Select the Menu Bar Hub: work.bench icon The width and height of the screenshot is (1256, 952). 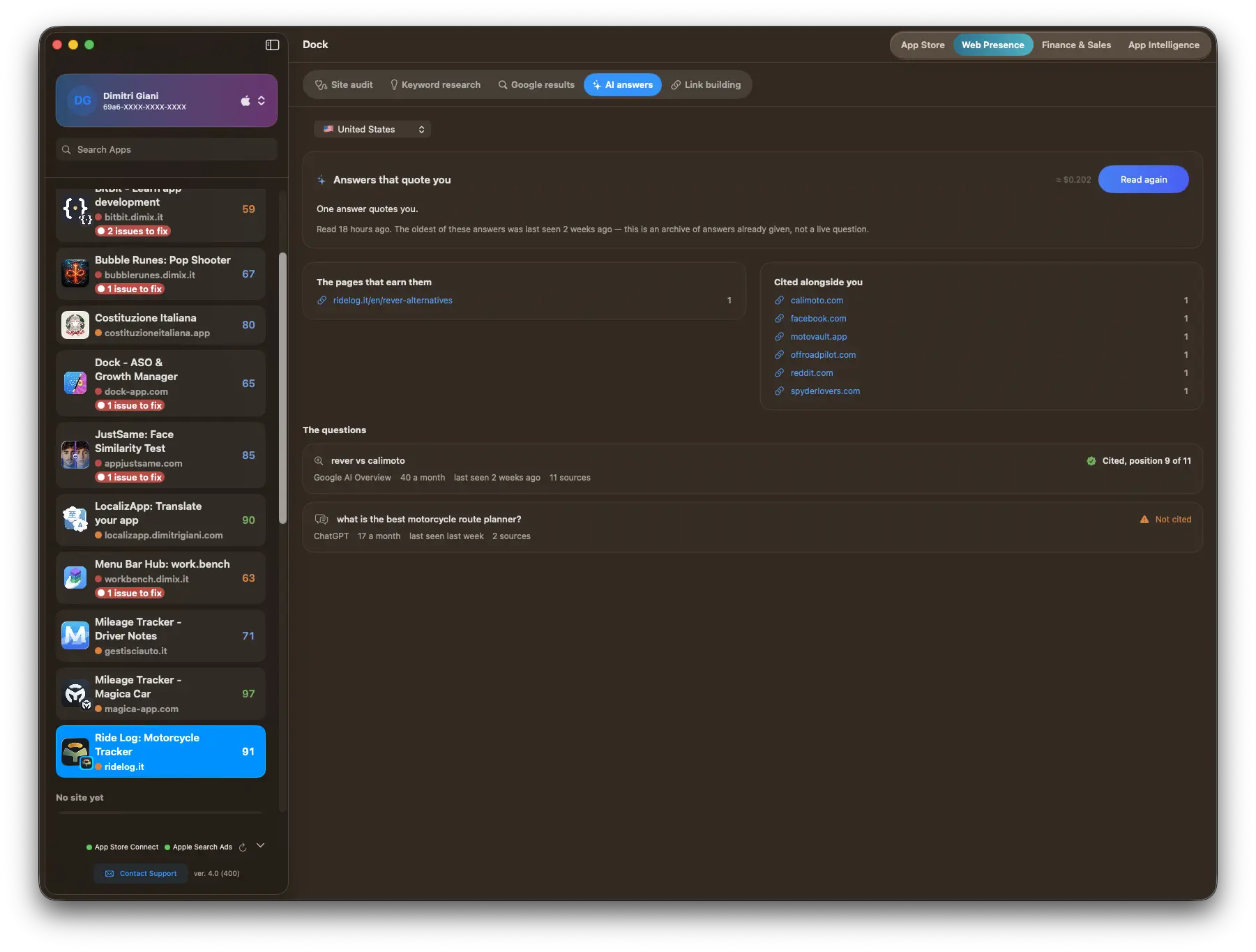tap(75, 577)
